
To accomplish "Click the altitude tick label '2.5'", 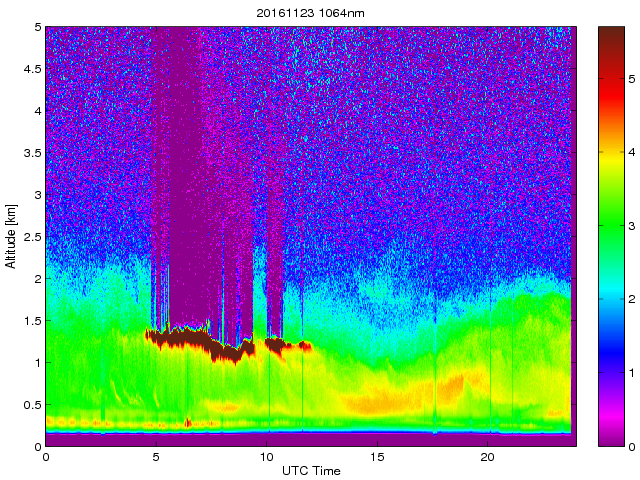I will (33, 237).
